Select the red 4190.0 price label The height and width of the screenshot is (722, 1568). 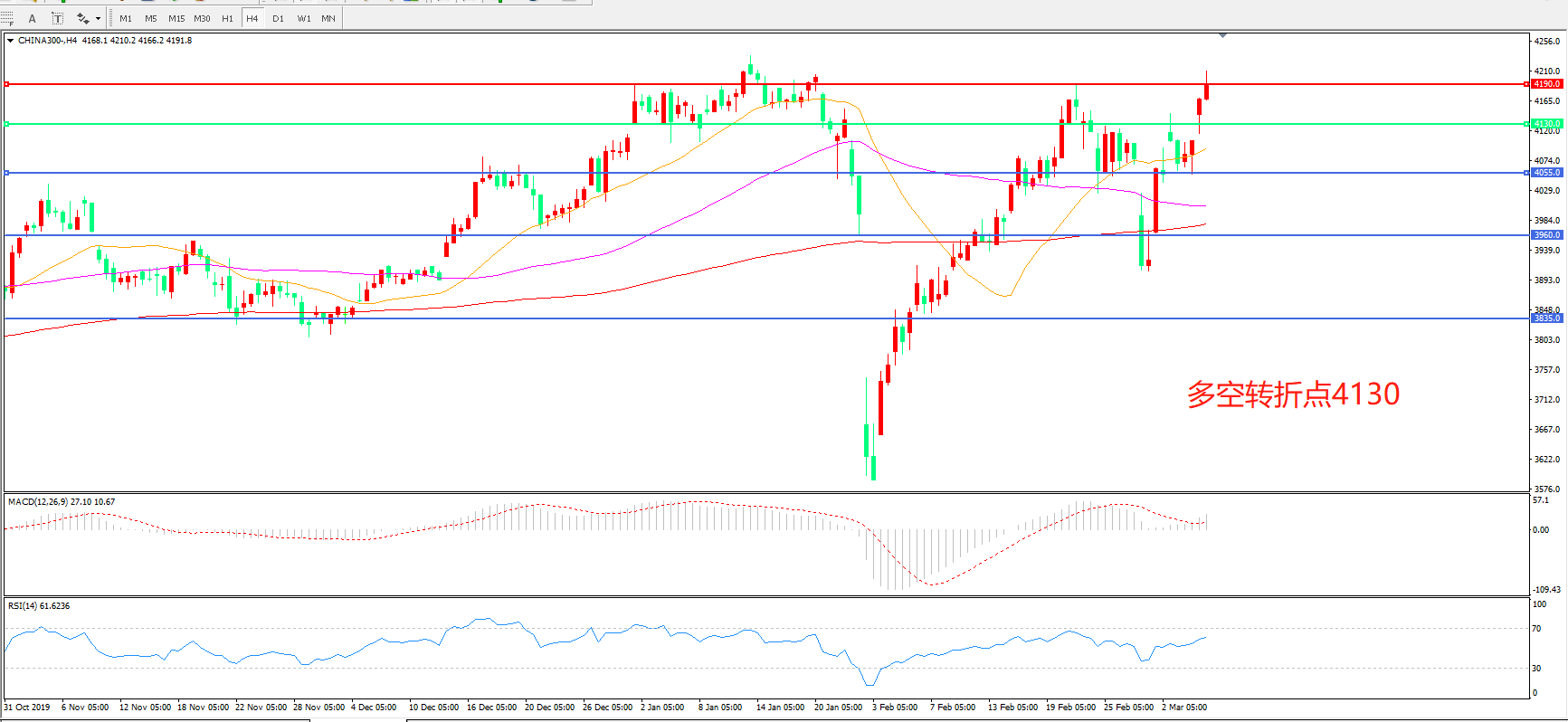click(x=1546, y=84)
